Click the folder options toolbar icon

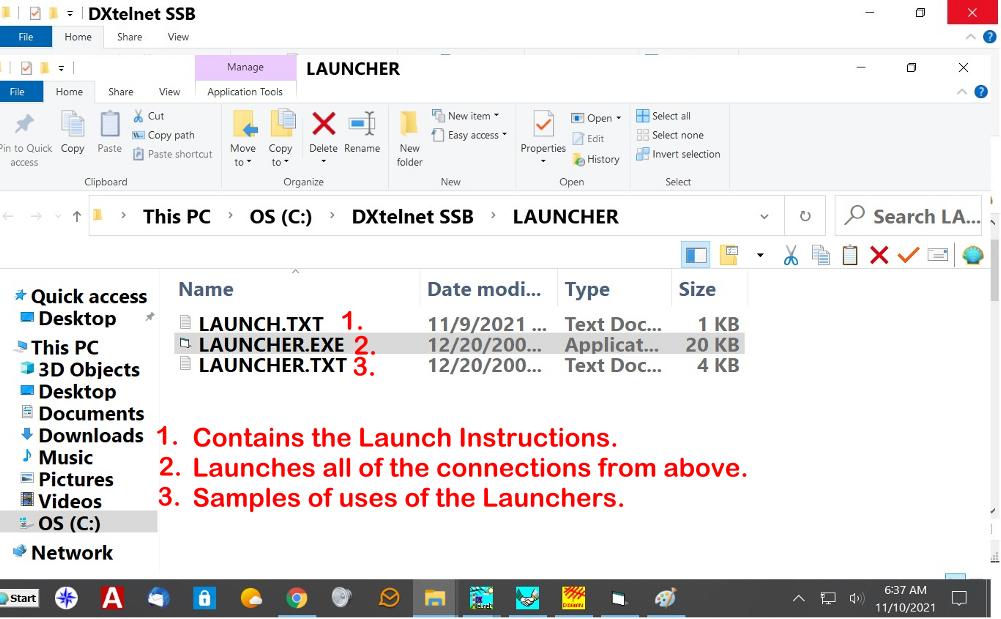pyautogui.click(x=729, y=255)
